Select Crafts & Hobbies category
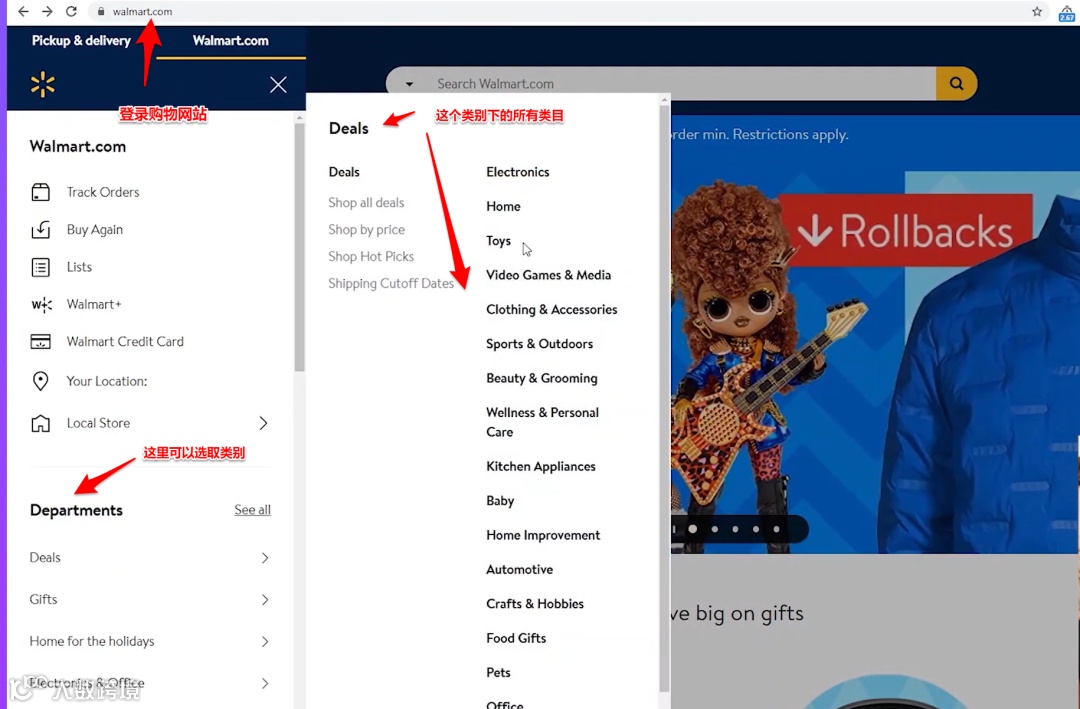This screenshot has height=709, width=1080. (534, 604)
